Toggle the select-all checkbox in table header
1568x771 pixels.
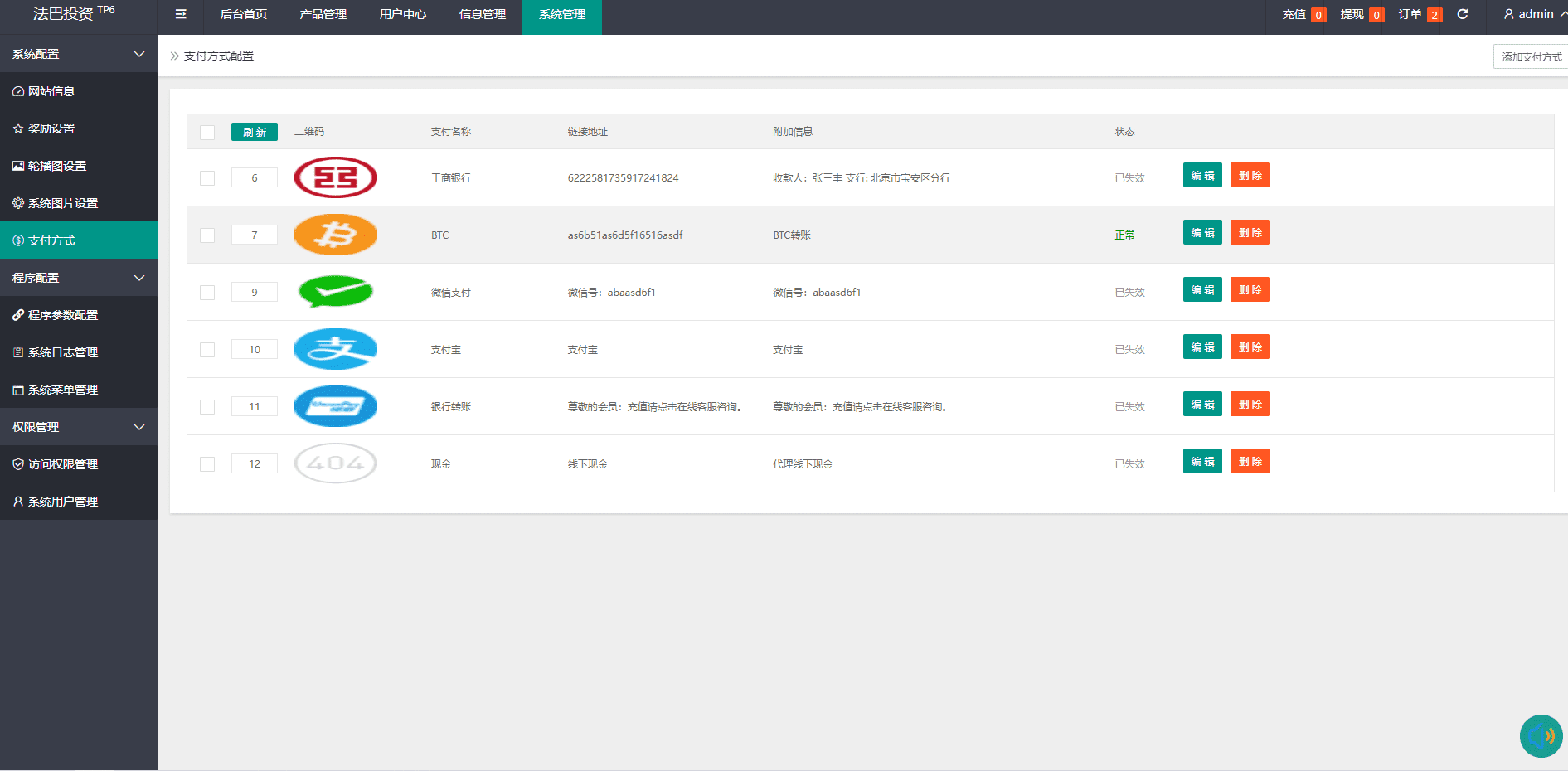pyautogui.click(x=207, y=133)
